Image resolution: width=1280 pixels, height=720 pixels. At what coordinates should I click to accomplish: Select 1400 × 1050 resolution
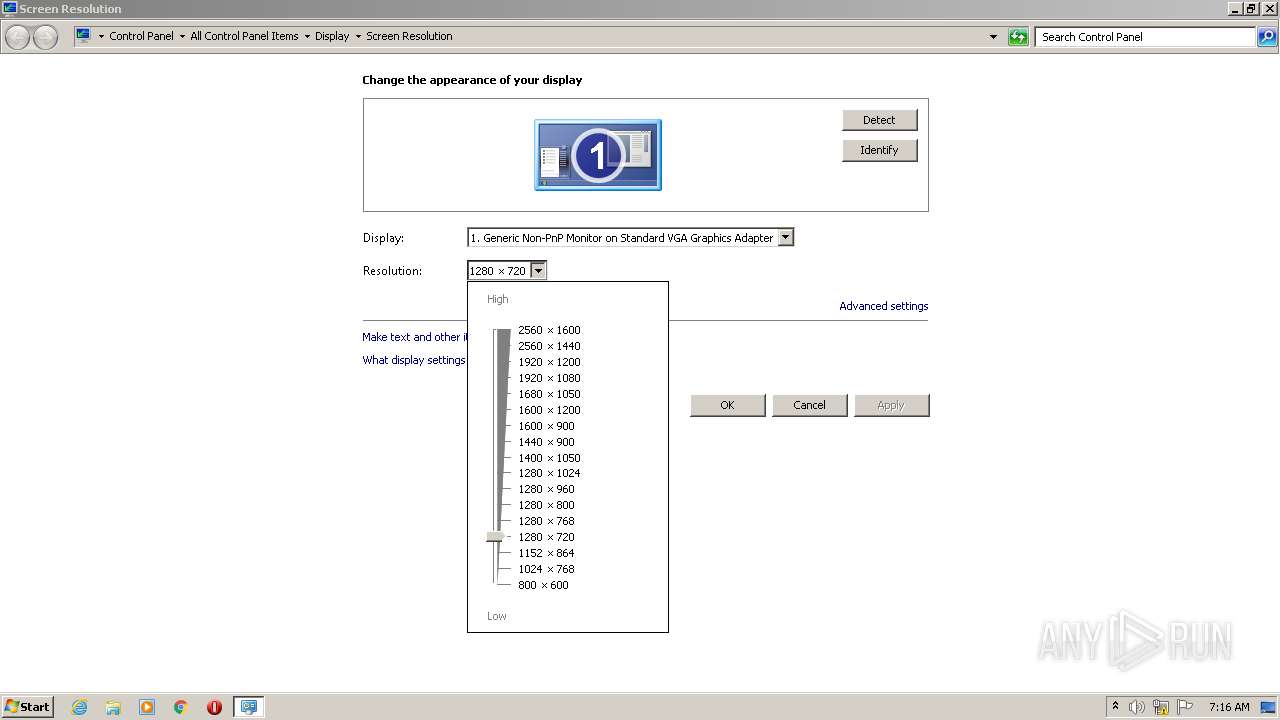point(549,458)
